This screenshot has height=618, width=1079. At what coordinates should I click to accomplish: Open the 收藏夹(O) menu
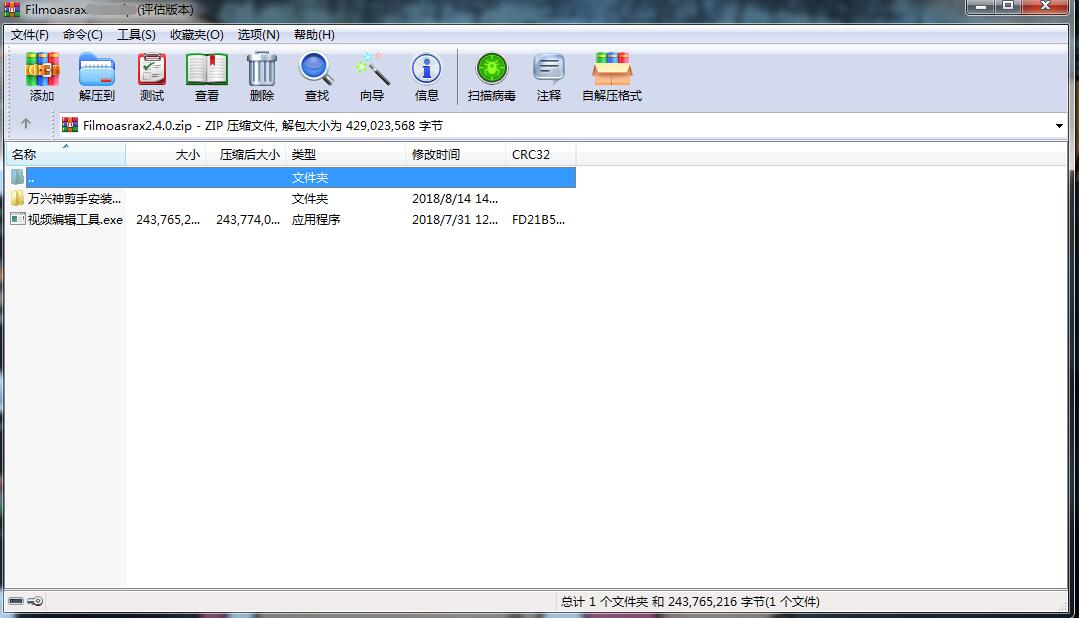196,35
